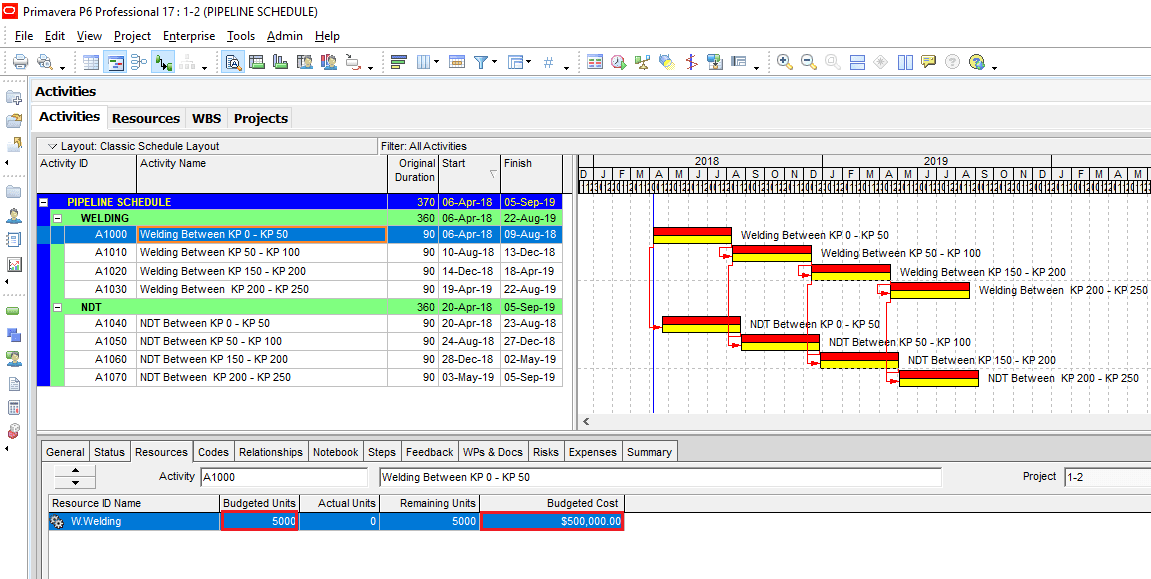Open Expenses calculator icon in sidebar
The width and height of the screenshot is (1151, 579).
[13, 407]
